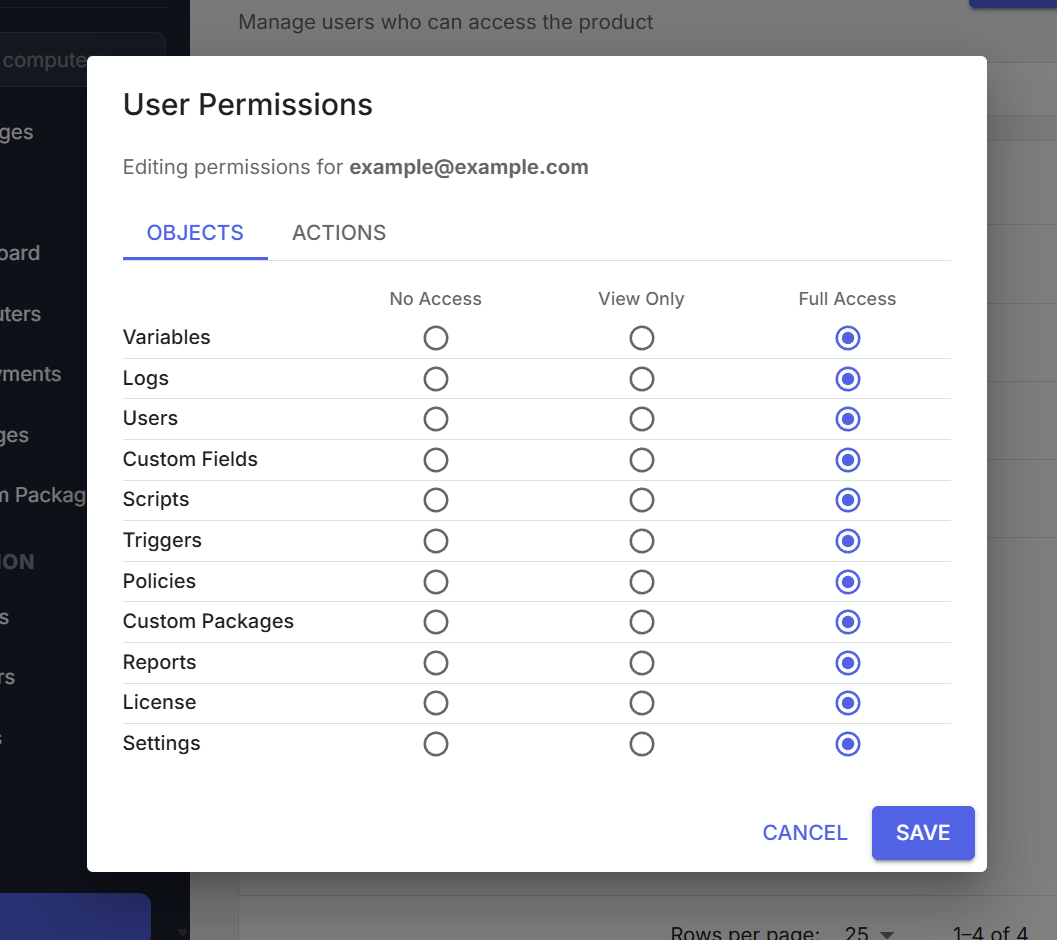The width and height of the screenshot is (1057, 940).
Task: Click the SAVE button
Action: coord(922,832)
